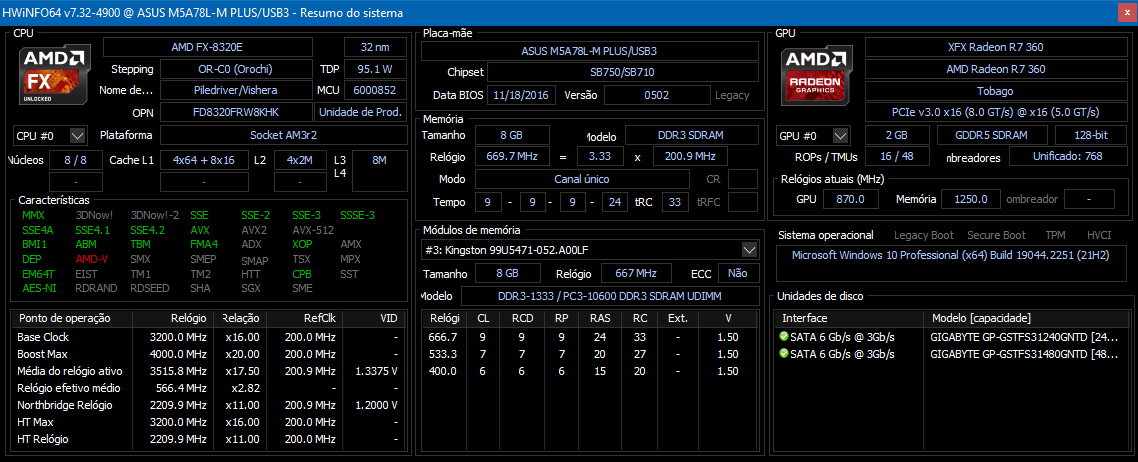Click the FMA4 feature label
1138x462 pixels.
[x=203, y=244]
